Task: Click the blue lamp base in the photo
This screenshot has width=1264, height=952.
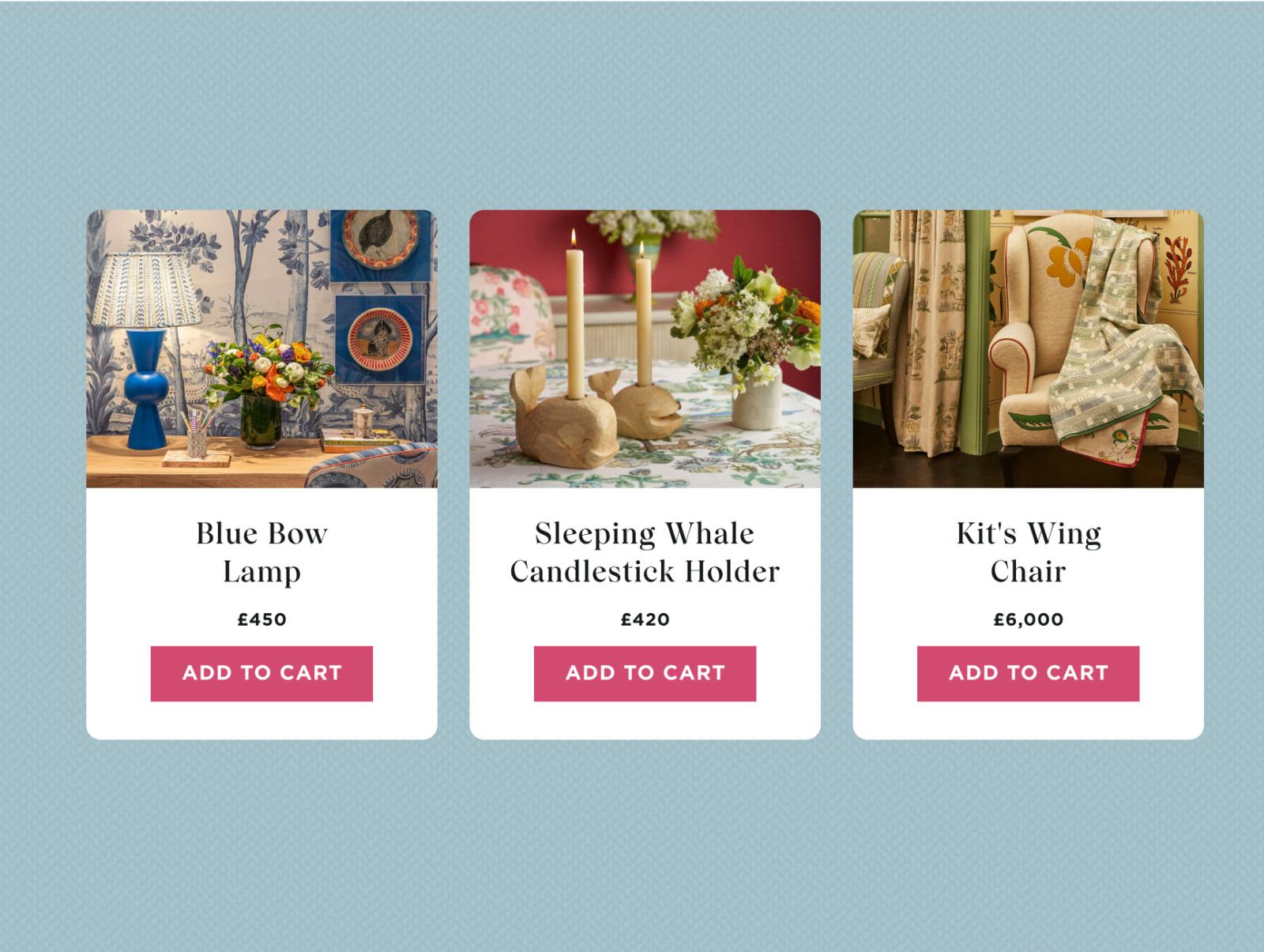Action: [146, 389]
